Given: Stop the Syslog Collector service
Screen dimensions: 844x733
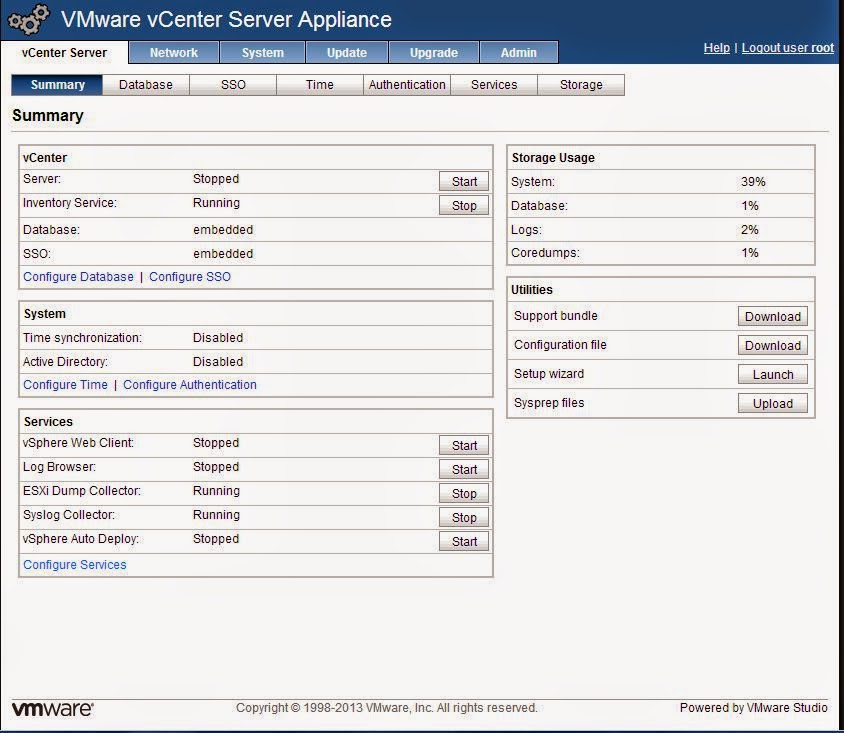Looking at the screenshot, I should tap(464, 518).
